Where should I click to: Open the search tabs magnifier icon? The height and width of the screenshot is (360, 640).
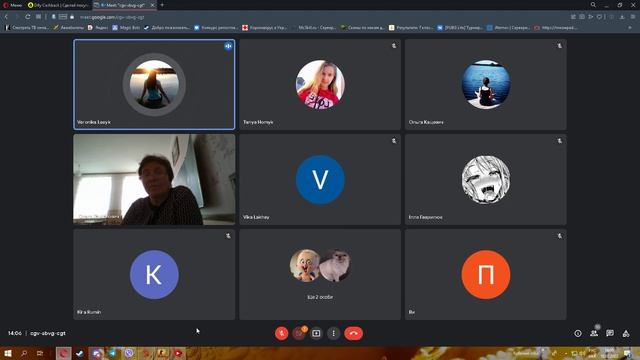point(593,5)
